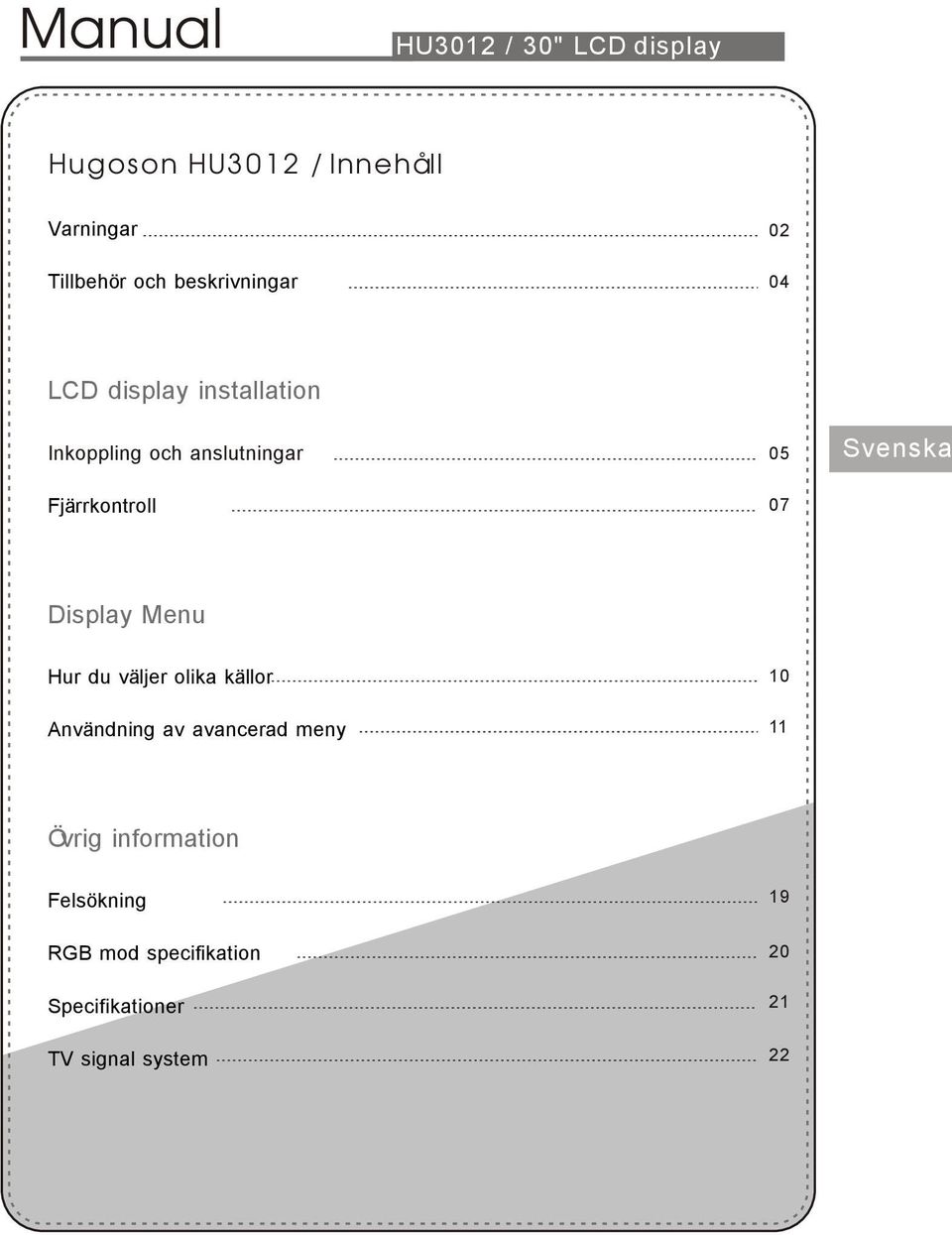
Task: Select the Inkoppling och anslutningar entry
Action: (x=176, y=453)
